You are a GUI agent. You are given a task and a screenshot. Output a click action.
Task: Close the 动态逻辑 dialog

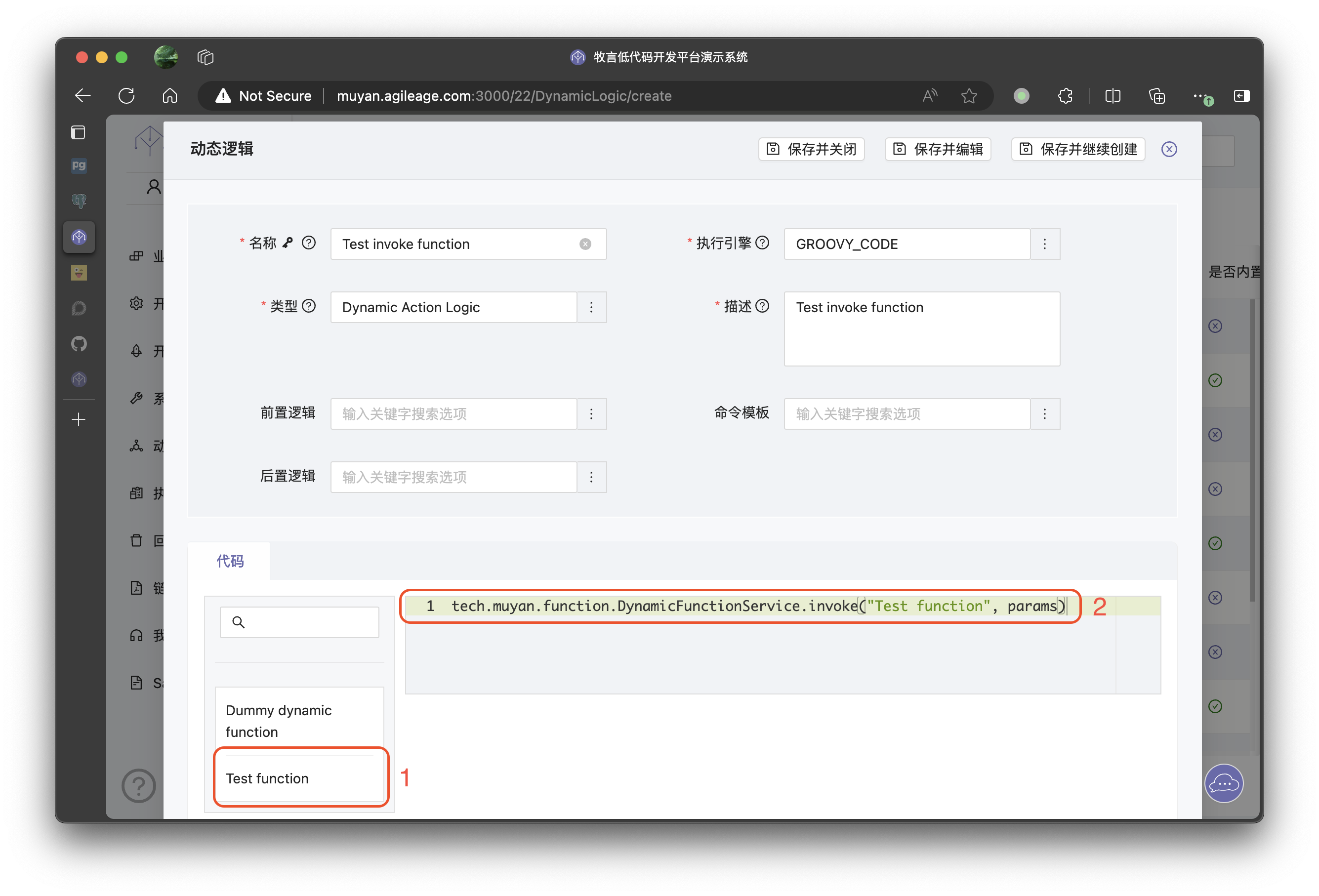coord(1169,149)
